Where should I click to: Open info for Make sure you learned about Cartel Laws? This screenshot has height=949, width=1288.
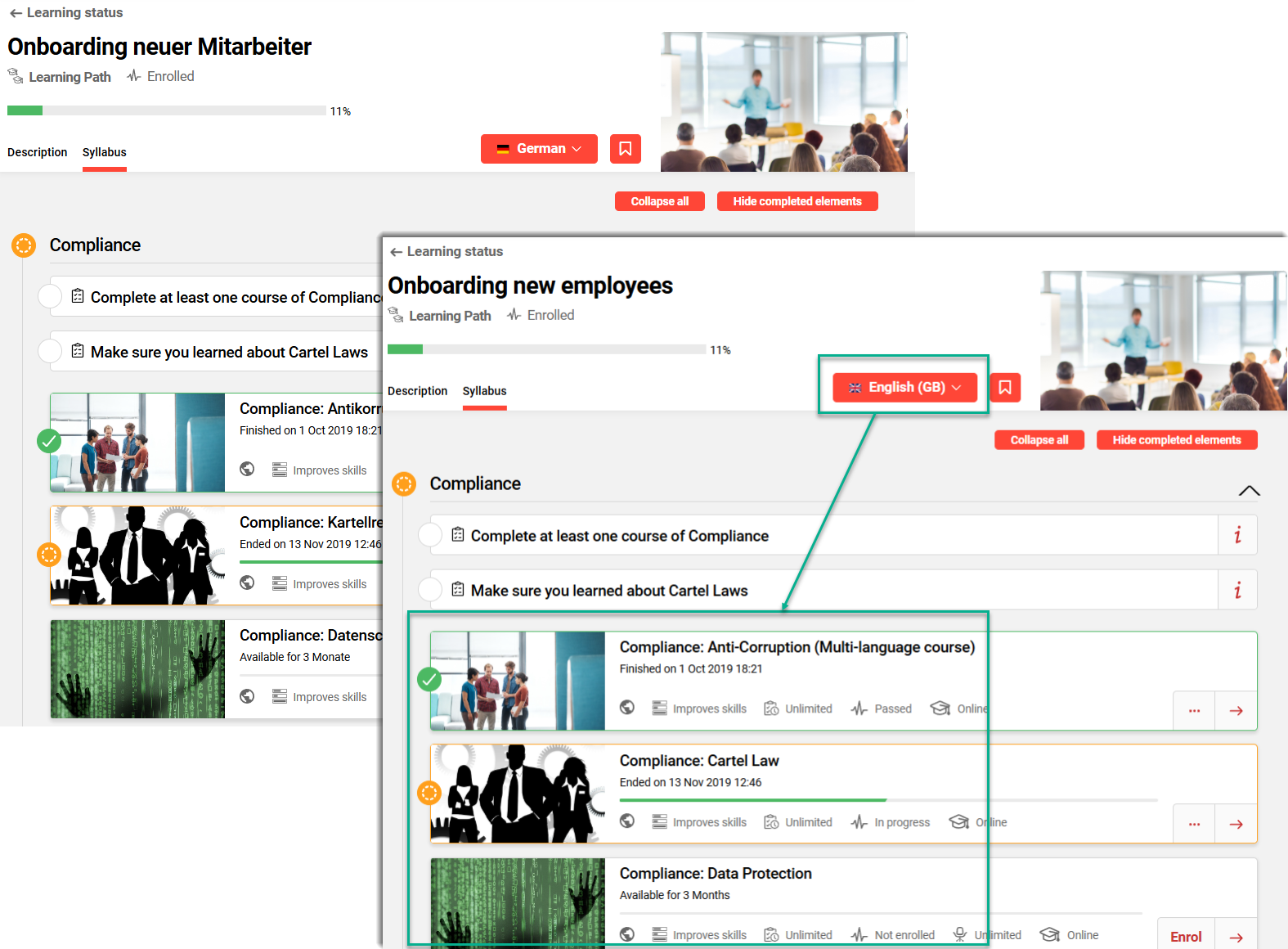(1236, 590)
